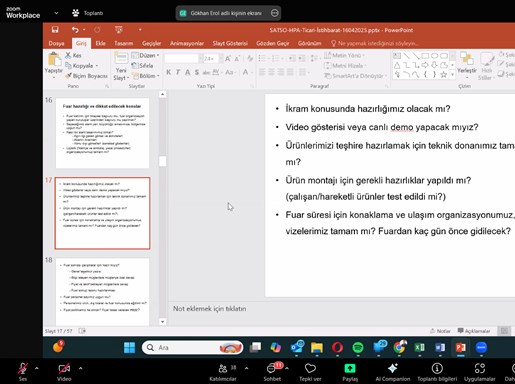Viewport: 515px width, 384px height.
Task: Click the Save icon in PowerPoint title bar
Action: click(55, 30)
